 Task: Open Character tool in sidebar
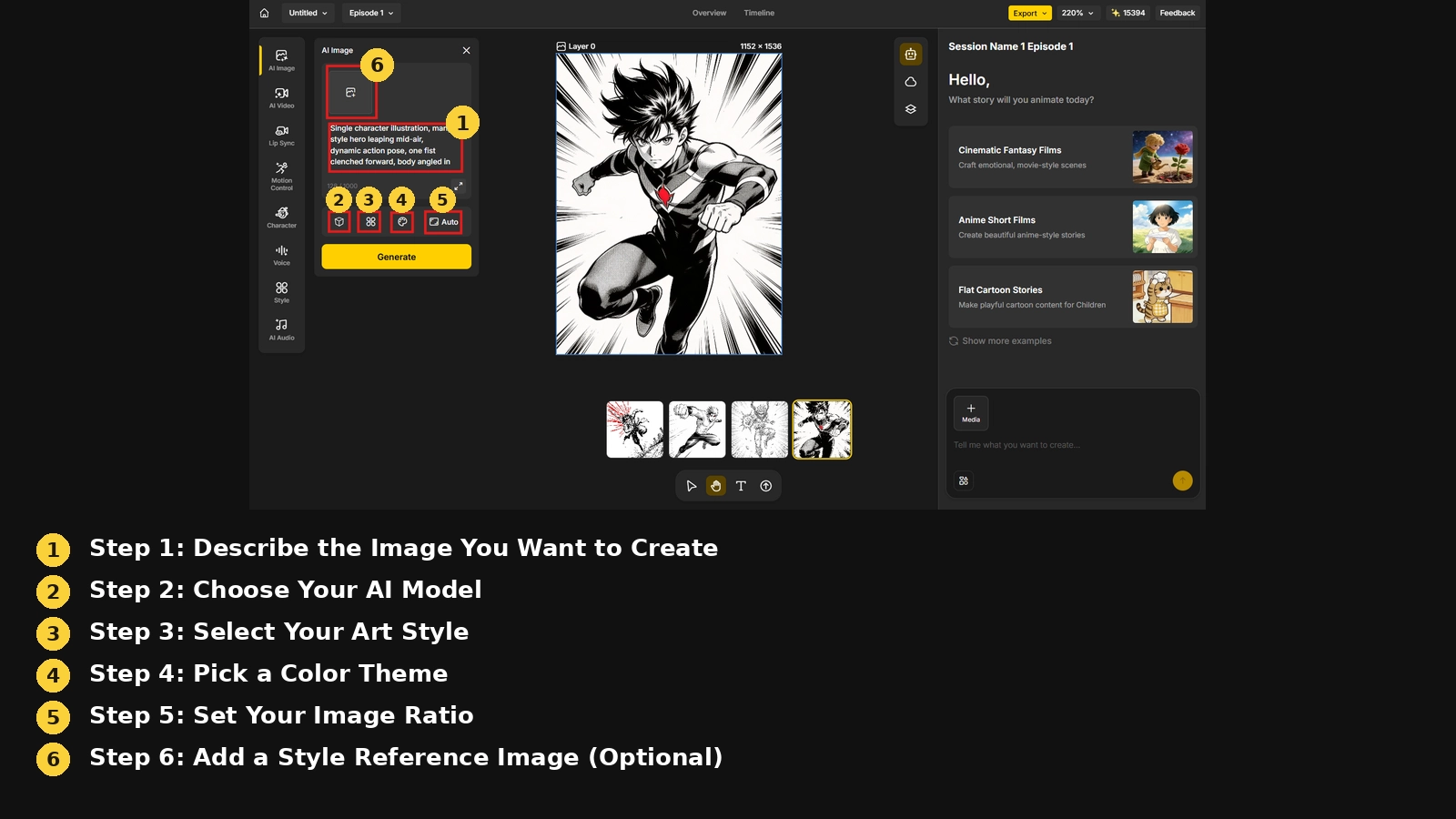click(x=281, y=217)
